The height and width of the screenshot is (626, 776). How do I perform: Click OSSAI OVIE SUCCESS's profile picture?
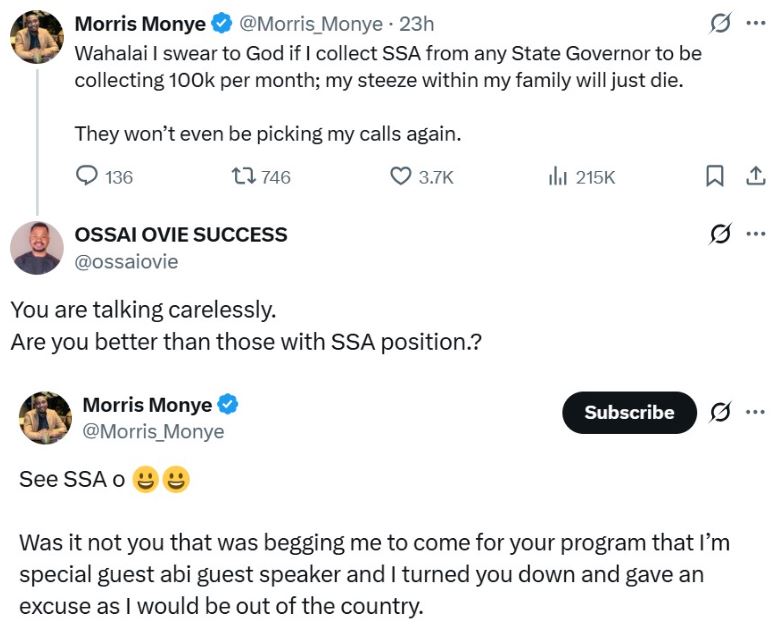click(x=37, y=248)
